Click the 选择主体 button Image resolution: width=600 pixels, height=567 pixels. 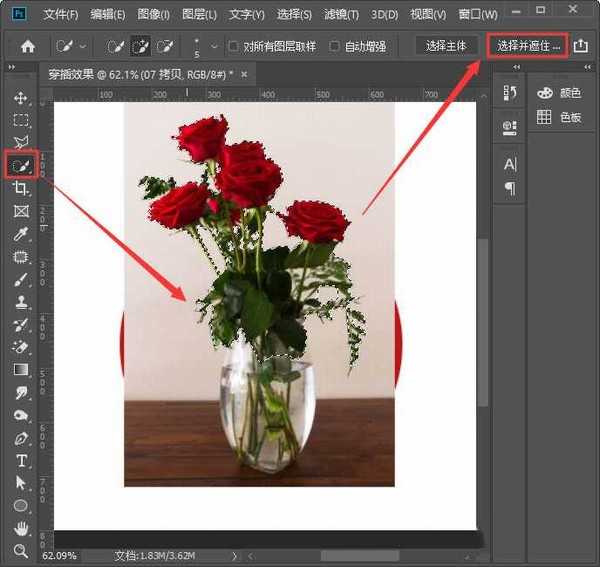[446, 46]
